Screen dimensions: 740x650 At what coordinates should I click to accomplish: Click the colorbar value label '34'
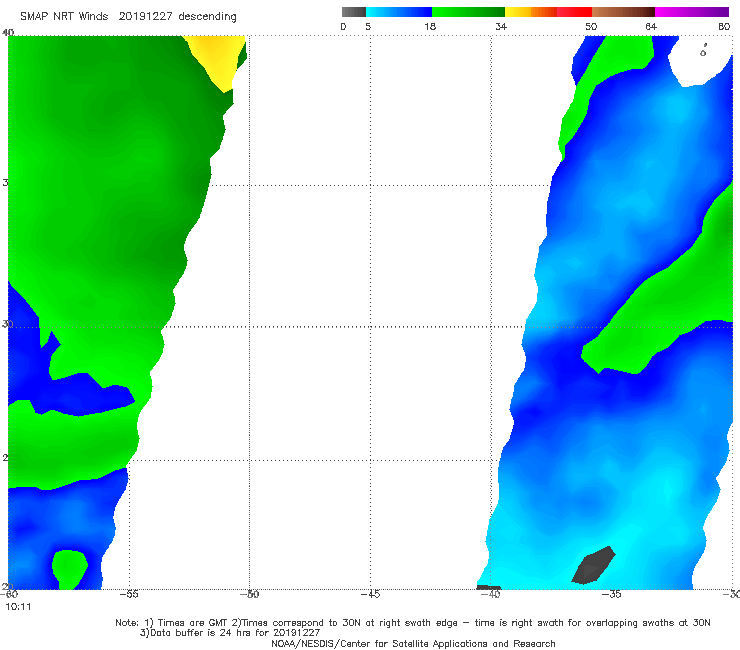(501, 27)
